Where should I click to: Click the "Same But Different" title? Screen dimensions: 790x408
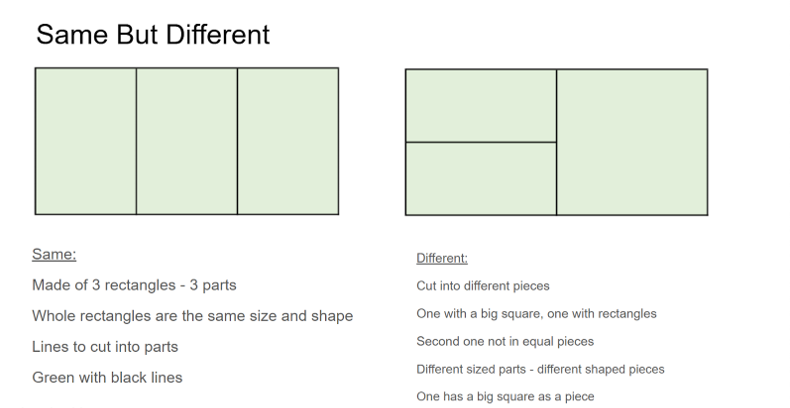152,35
